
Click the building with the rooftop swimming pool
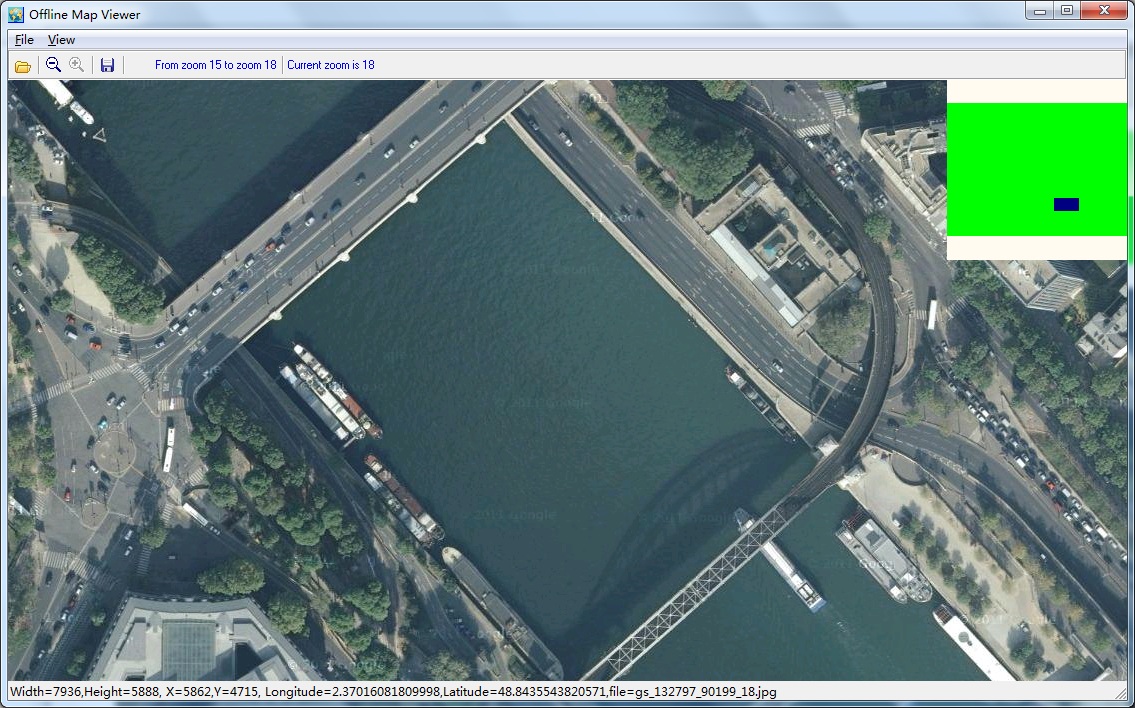pos(770,245)
